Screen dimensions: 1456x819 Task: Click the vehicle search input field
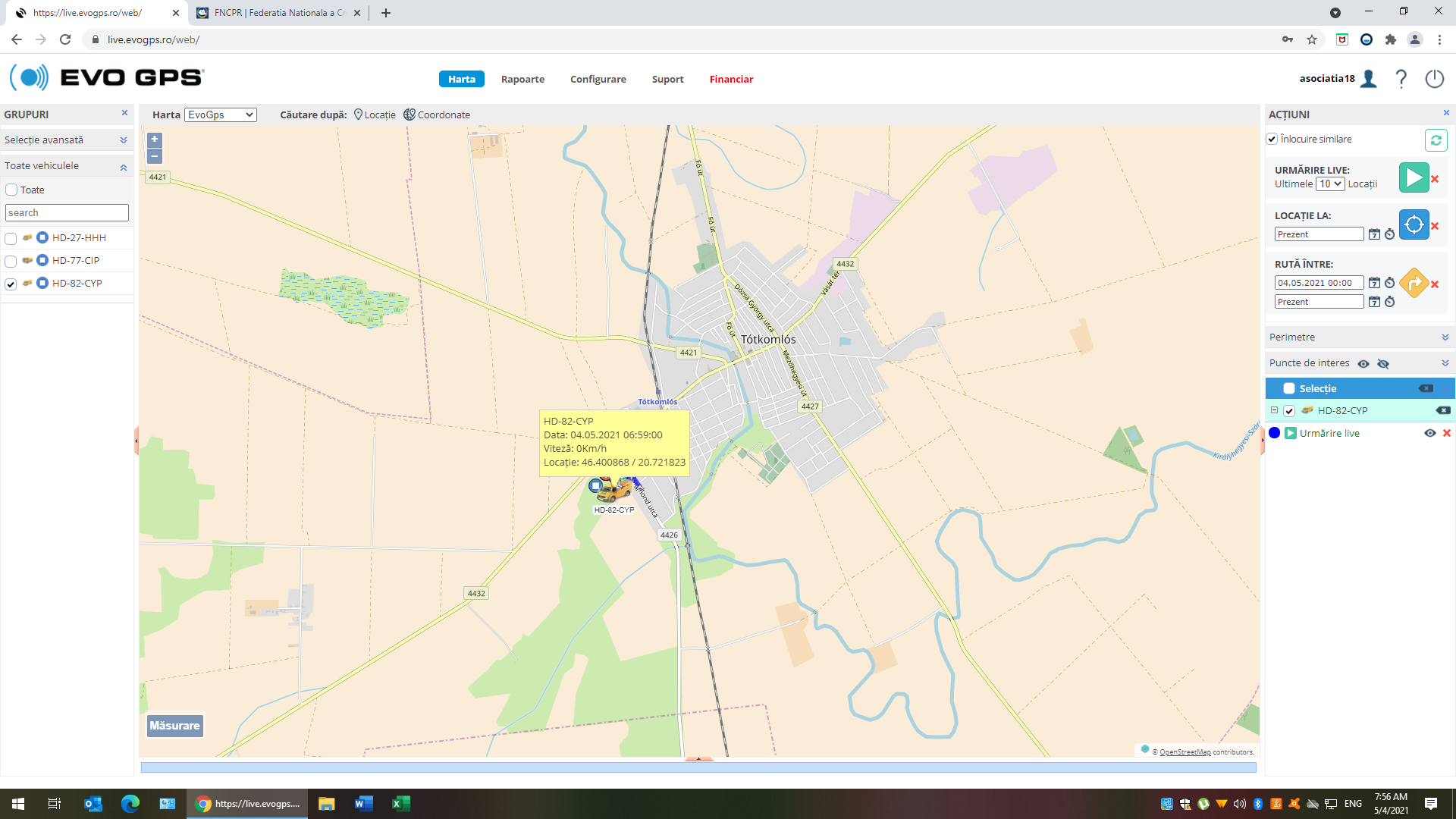(x=67, y=213)
